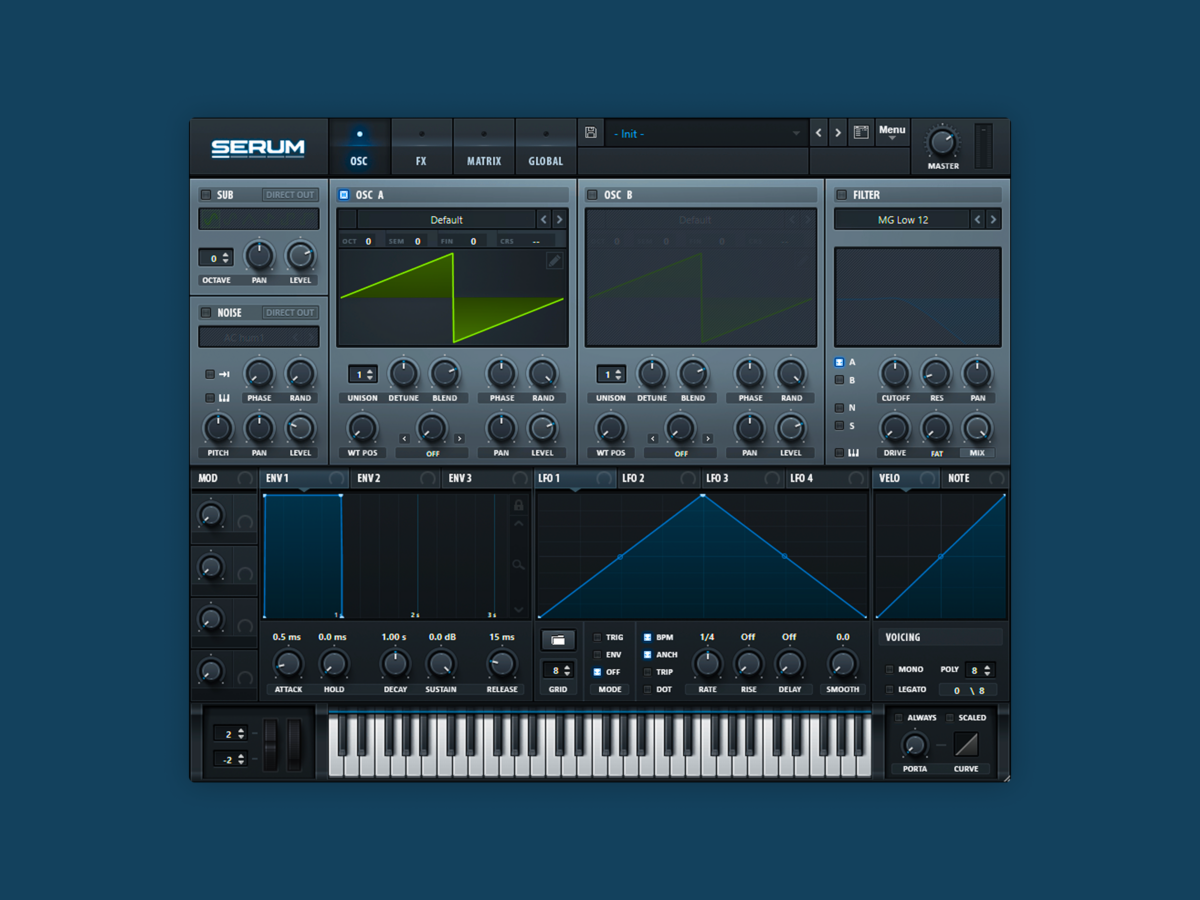Click the envelope lock icon
This screenshot has width=1200, height=900.
click(x=518, y=505)
